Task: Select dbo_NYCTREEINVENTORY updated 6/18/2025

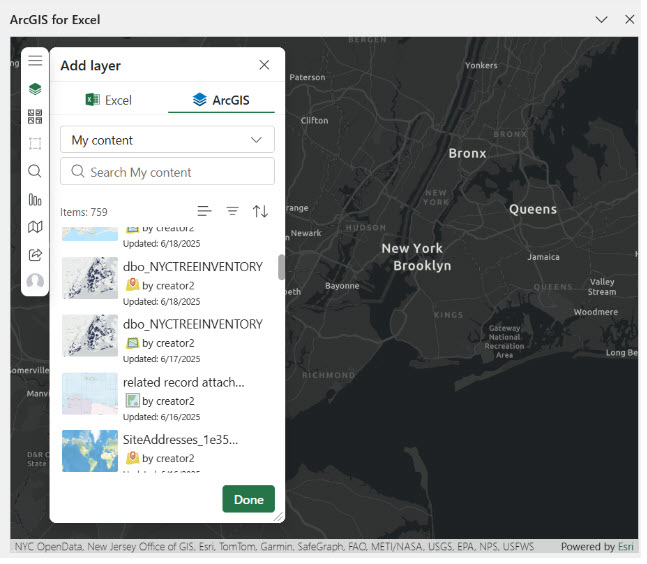Action: tap(168, 283)
